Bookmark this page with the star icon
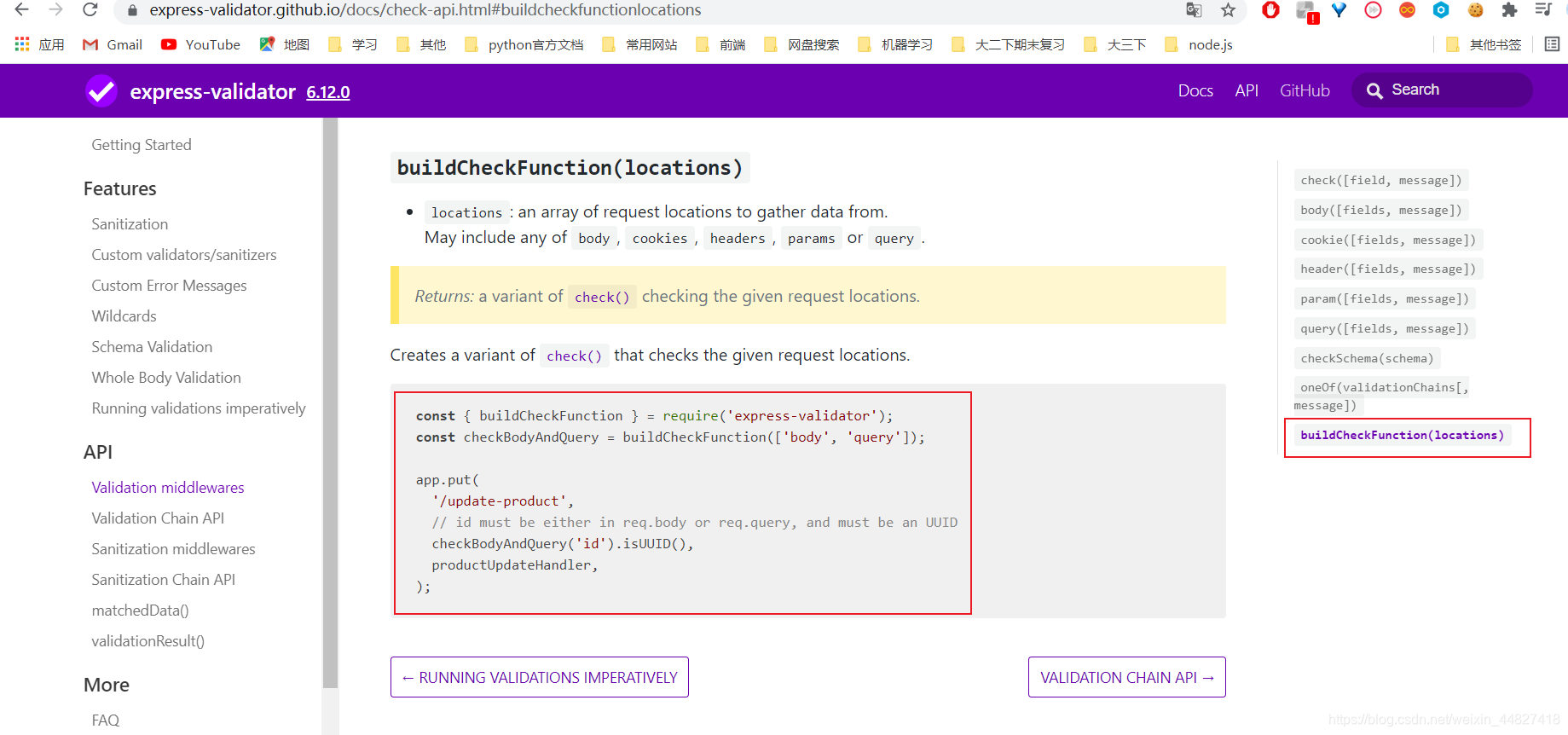Image resolution: width=1568 pixels, height=735 pixels. coord(1228,10)
